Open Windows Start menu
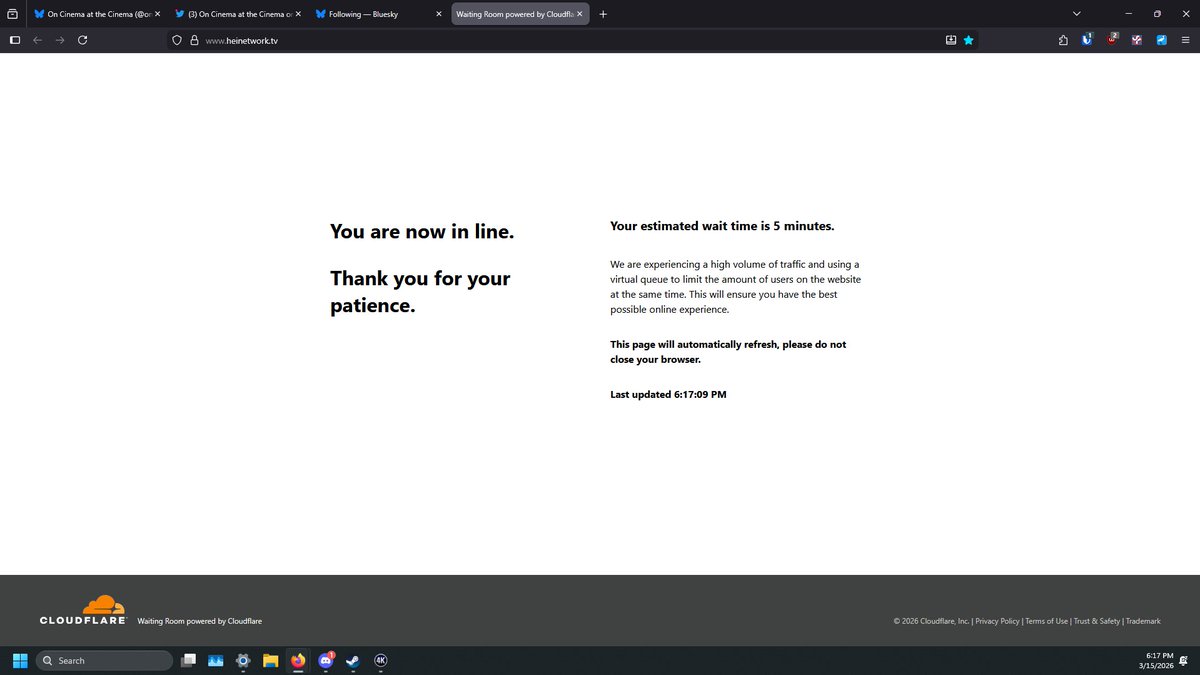 pyautogui.click(x=20, y=660)
